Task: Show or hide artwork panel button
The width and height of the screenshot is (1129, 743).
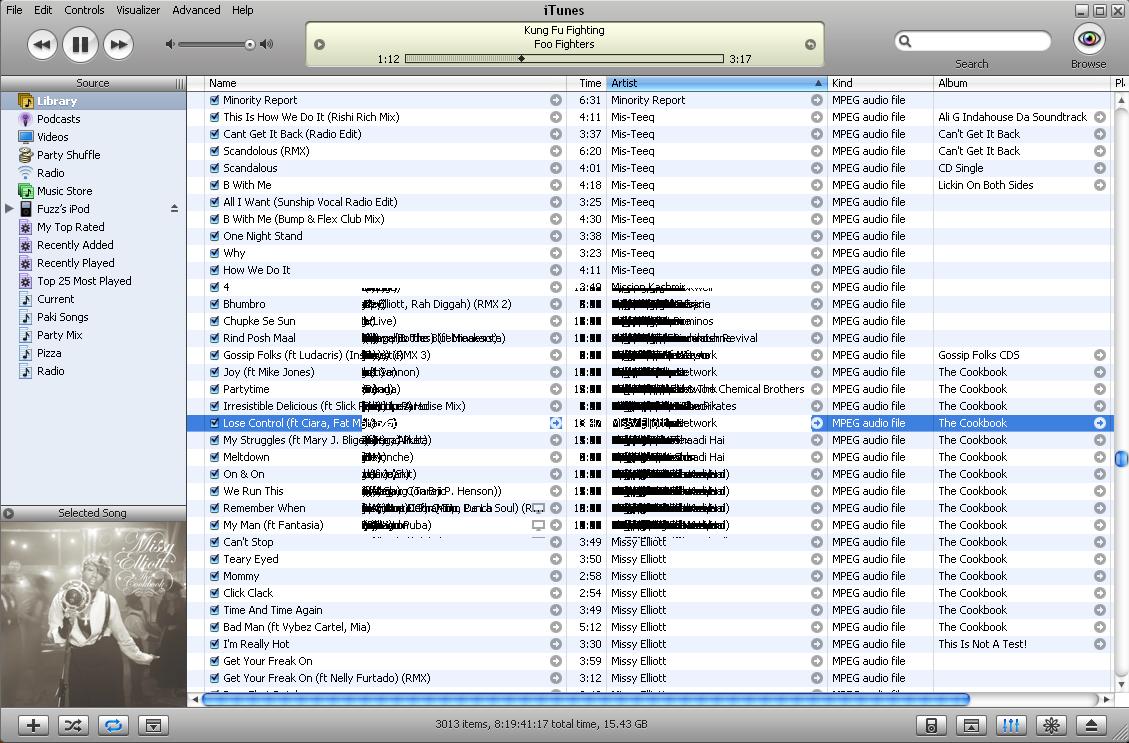Action: pos(153,725)
